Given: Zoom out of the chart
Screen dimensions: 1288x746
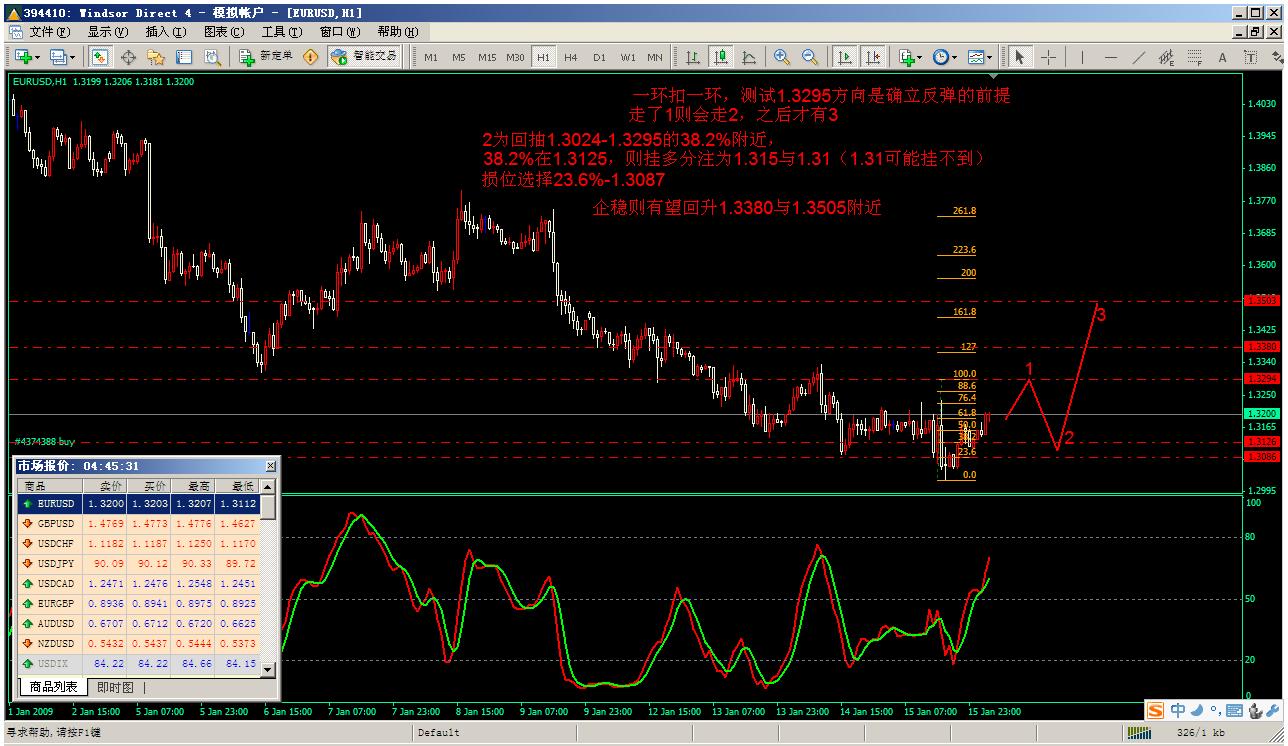Looking at the screenshot, I should point(810,57).
